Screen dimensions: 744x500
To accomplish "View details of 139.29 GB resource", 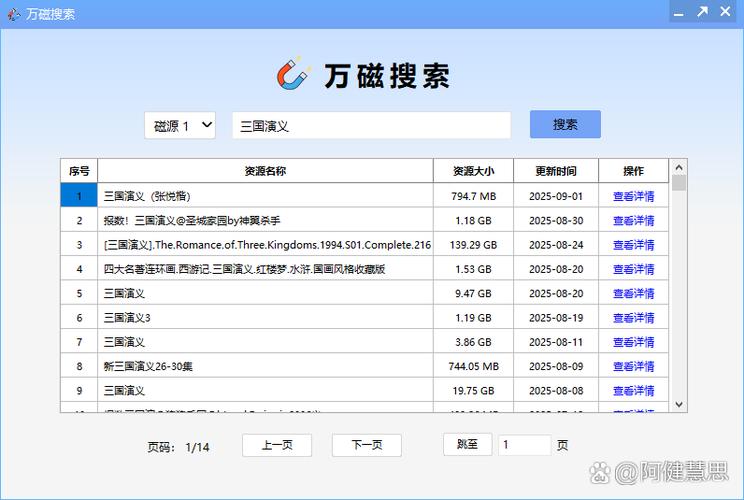I will [633, 245].
